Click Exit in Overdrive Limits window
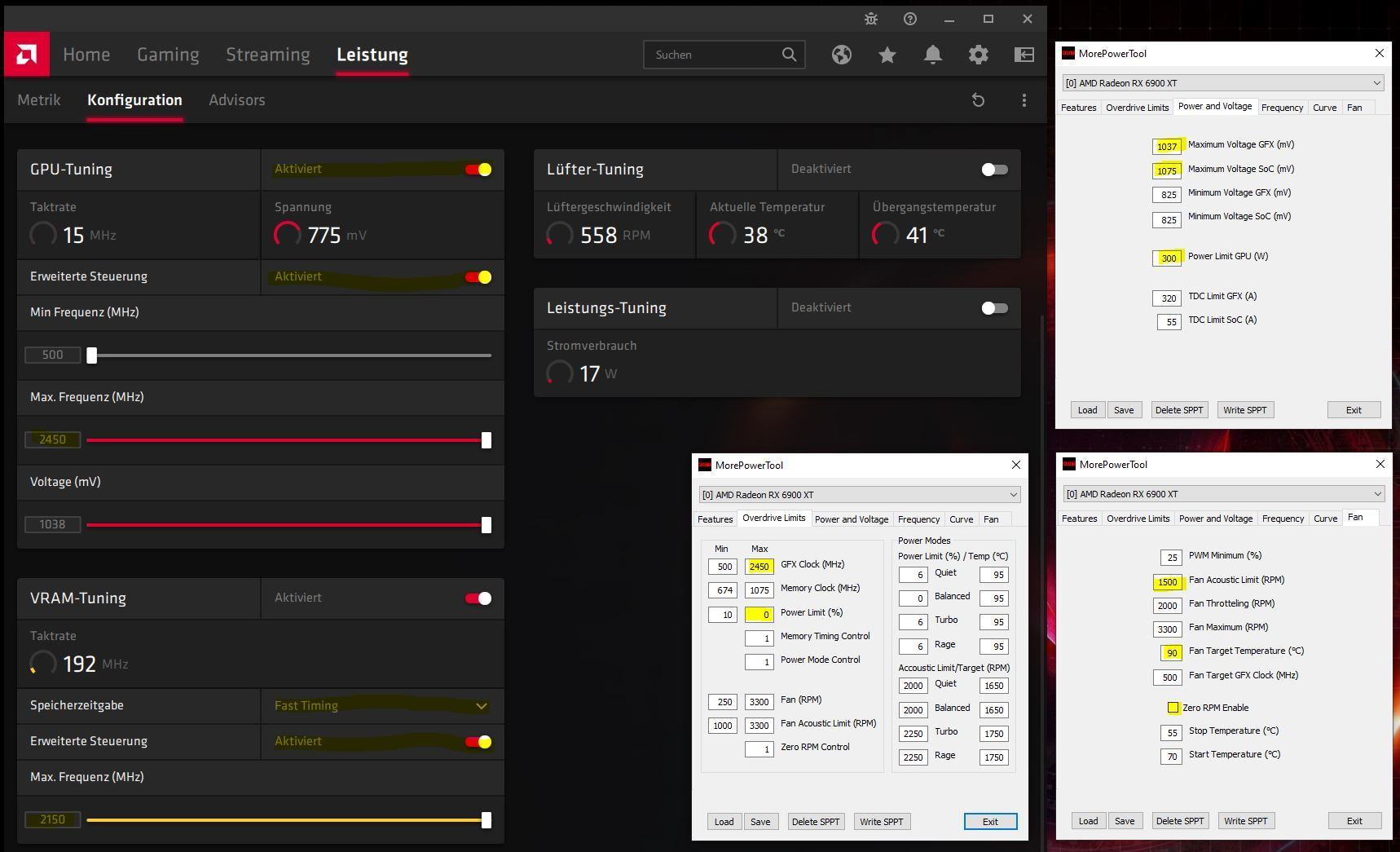This screenshot has width=1400, height=852. [x=990, y=822]
